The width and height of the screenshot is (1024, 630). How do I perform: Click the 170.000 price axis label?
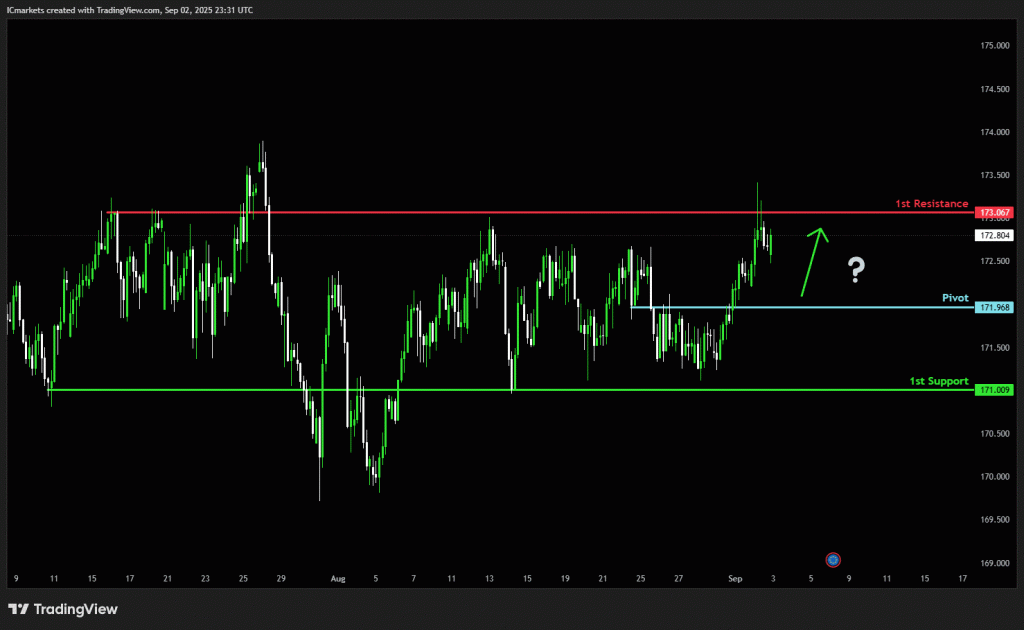pyautogui.click(x=995, y=477)
